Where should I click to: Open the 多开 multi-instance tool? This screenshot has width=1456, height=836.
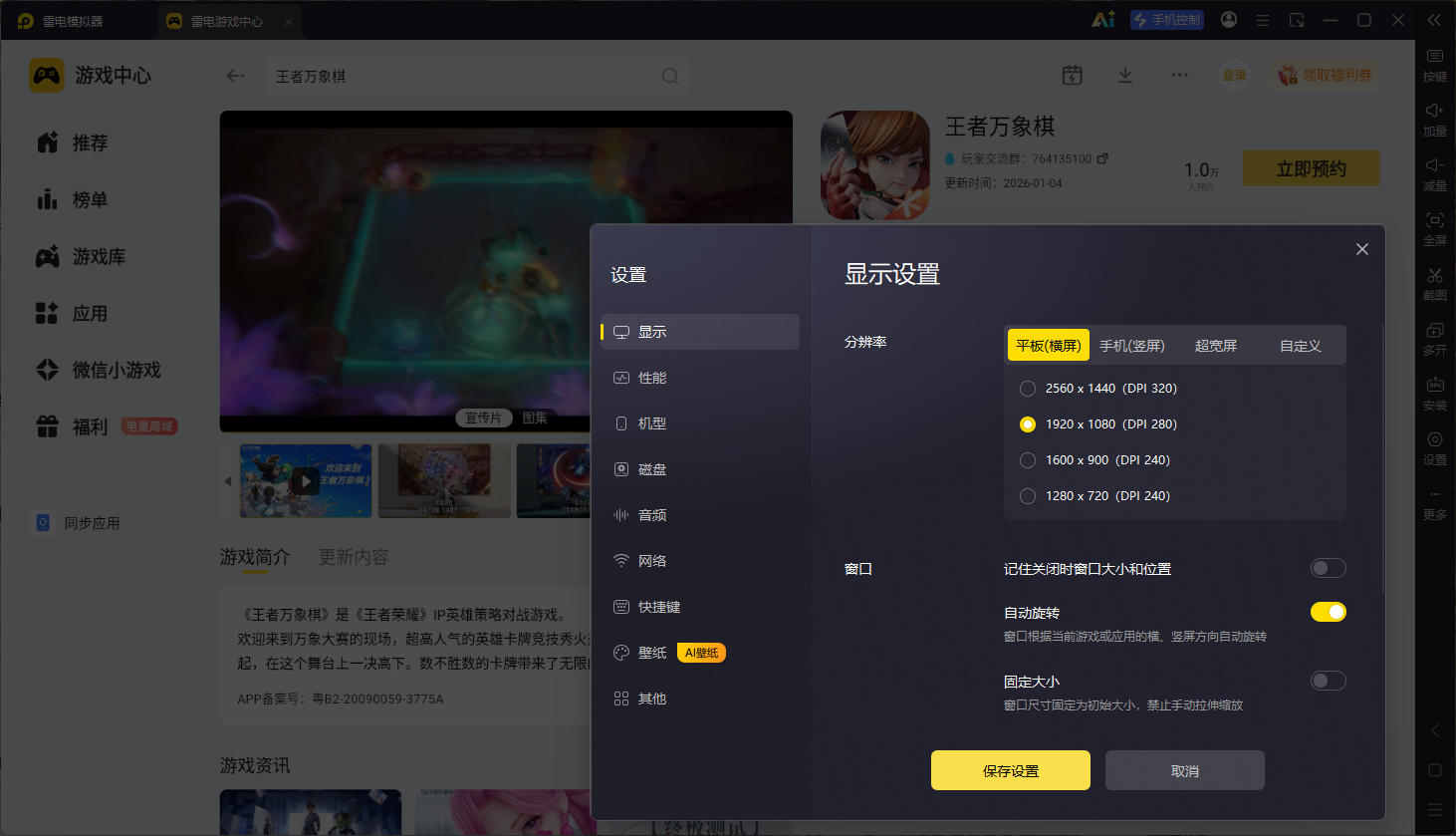(1435, 338)
